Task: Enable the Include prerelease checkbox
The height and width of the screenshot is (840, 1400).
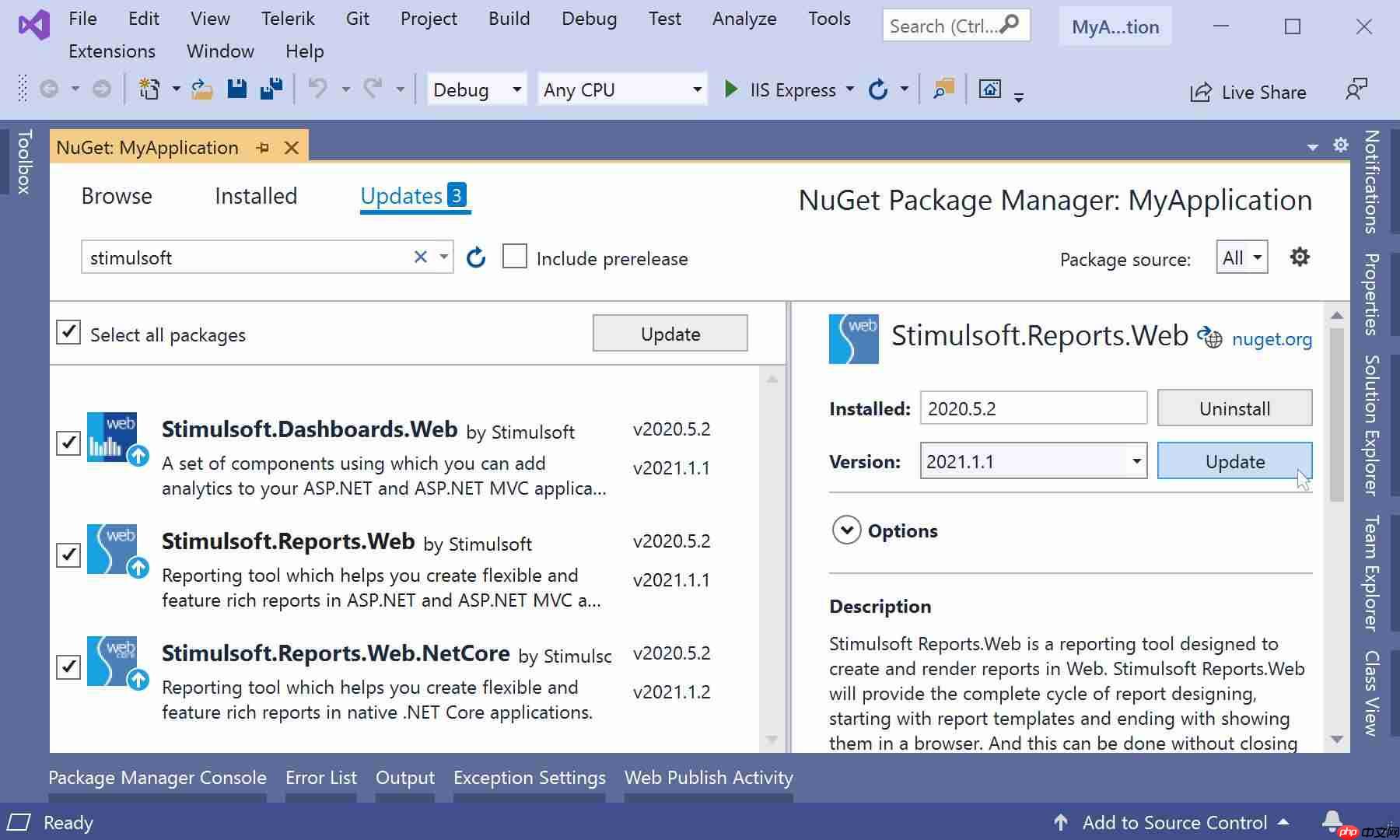Action: pyautogui.click(x=515, y=257)
